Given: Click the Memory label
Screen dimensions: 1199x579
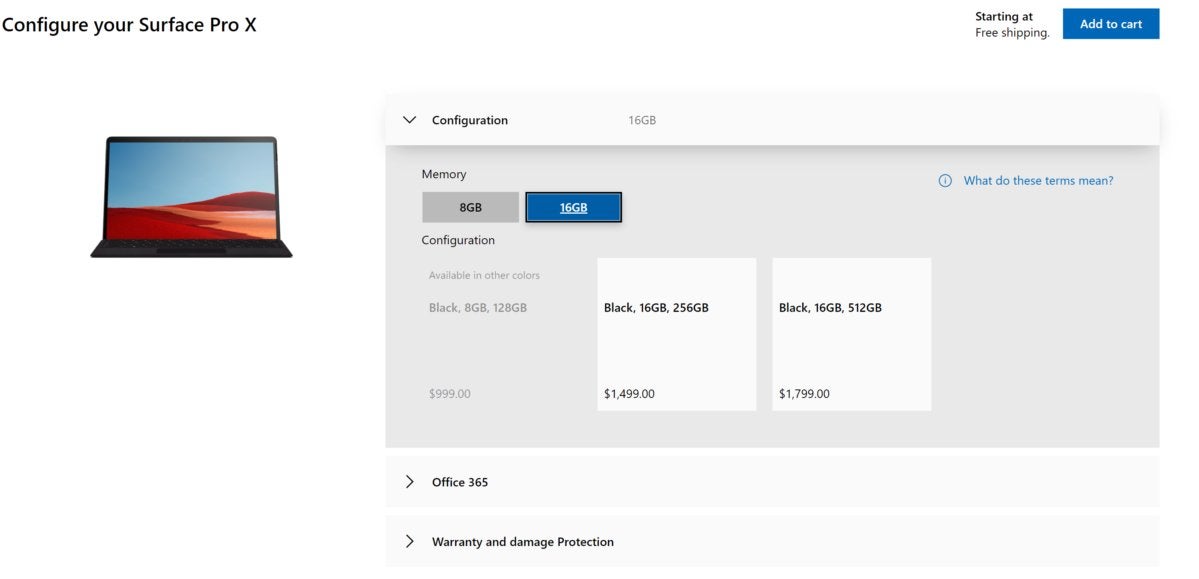Looking at the screenshot, I should (x=444, y=174).
